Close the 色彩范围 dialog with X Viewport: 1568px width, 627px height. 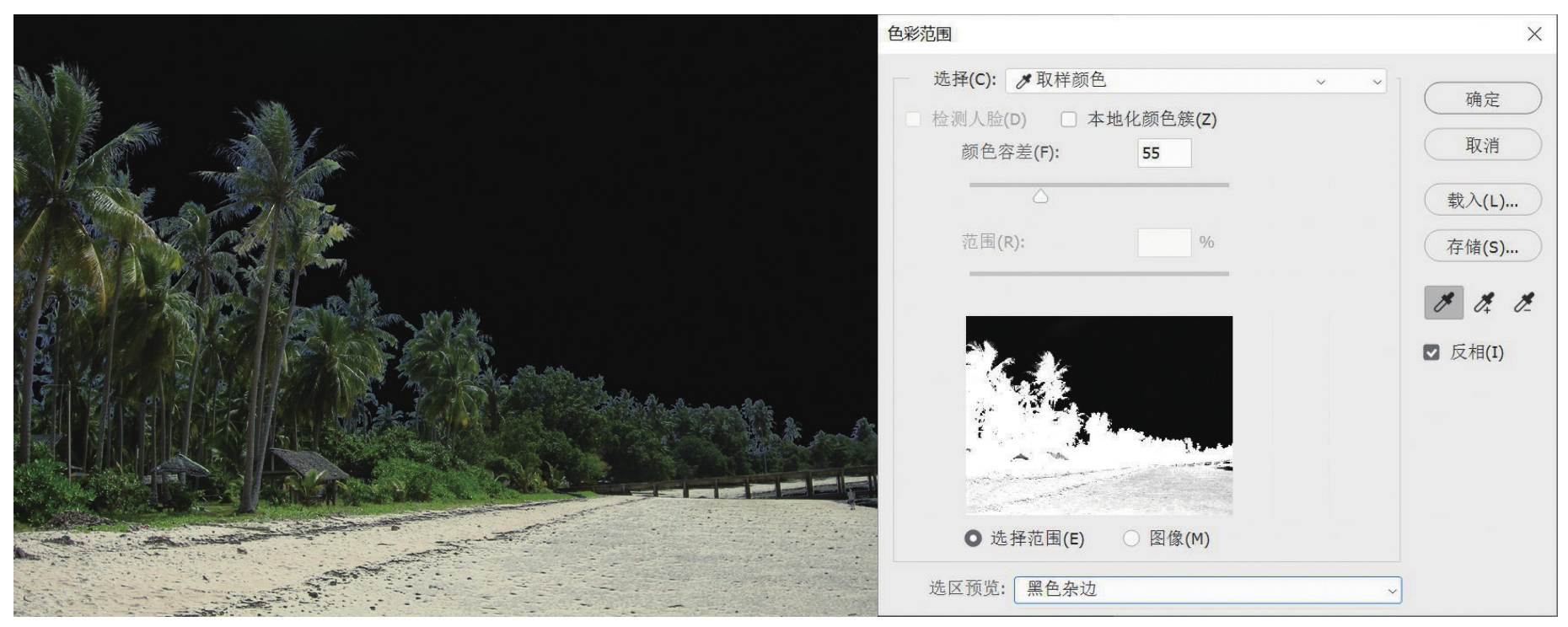click(1534, 34)
